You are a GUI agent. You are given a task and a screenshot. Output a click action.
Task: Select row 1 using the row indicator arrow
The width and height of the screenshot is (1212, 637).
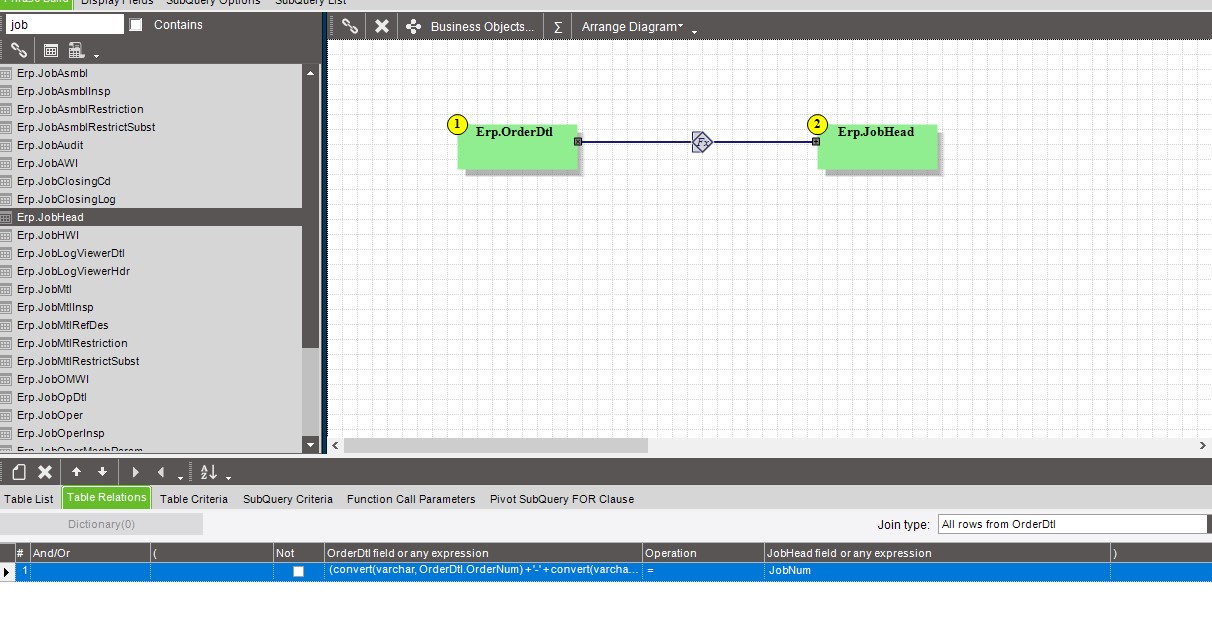coord(7,571)
